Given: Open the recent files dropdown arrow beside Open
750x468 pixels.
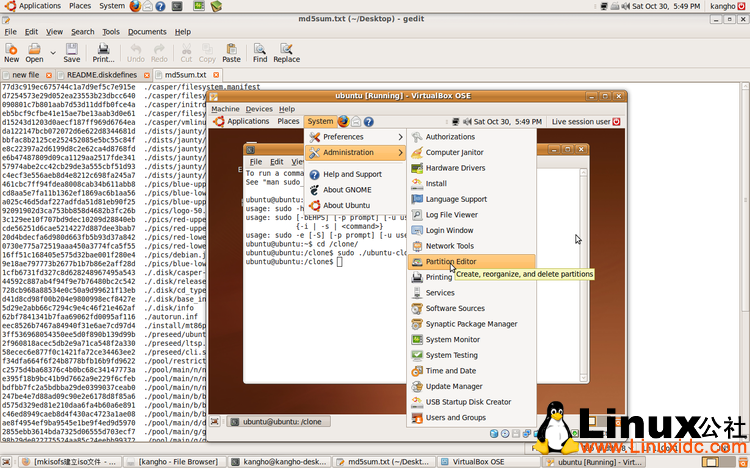Looking at the screenshot, I should 53,53.
